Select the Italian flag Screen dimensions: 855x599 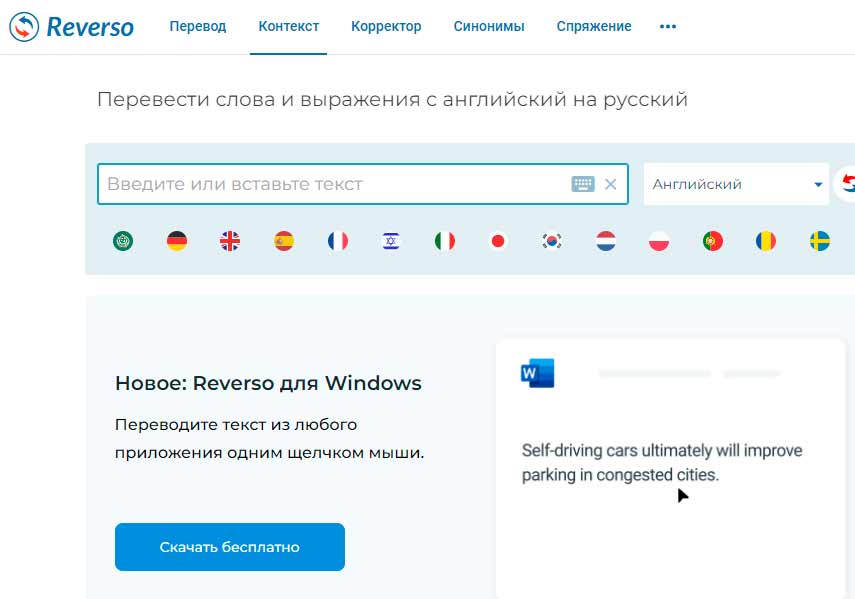[x=445, y=241]
